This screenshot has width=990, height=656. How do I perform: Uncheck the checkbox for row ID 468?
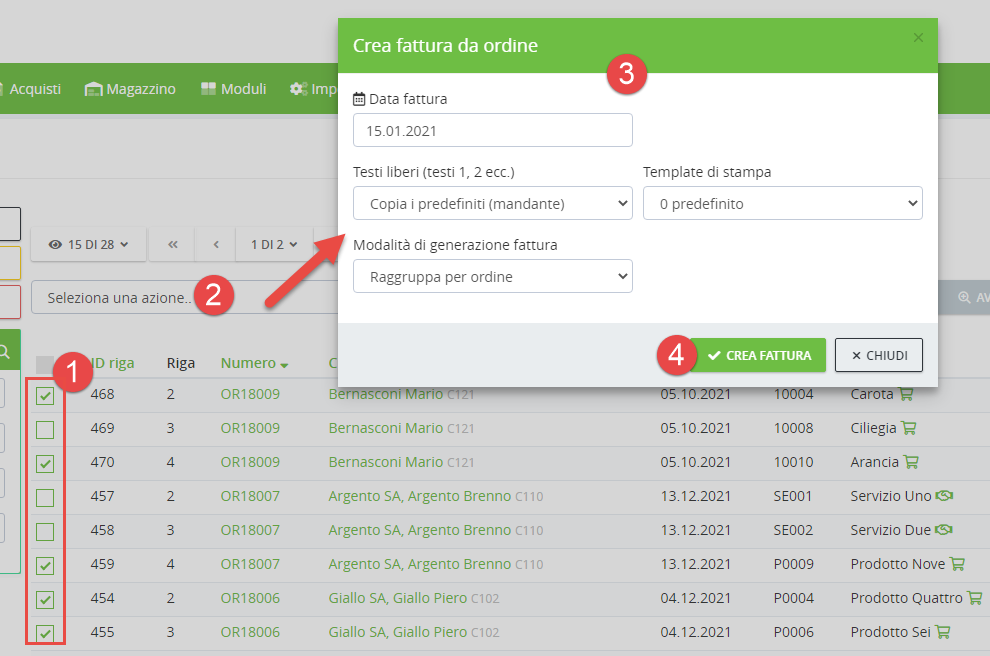pyautogui.click(x=45, y=396)
